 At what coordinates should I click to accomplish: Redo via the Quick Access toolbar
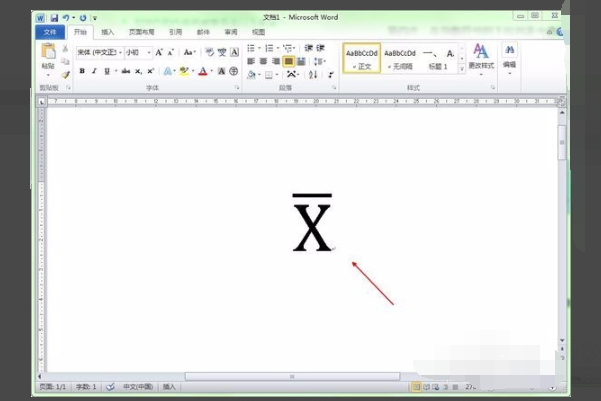click(83, 18)
